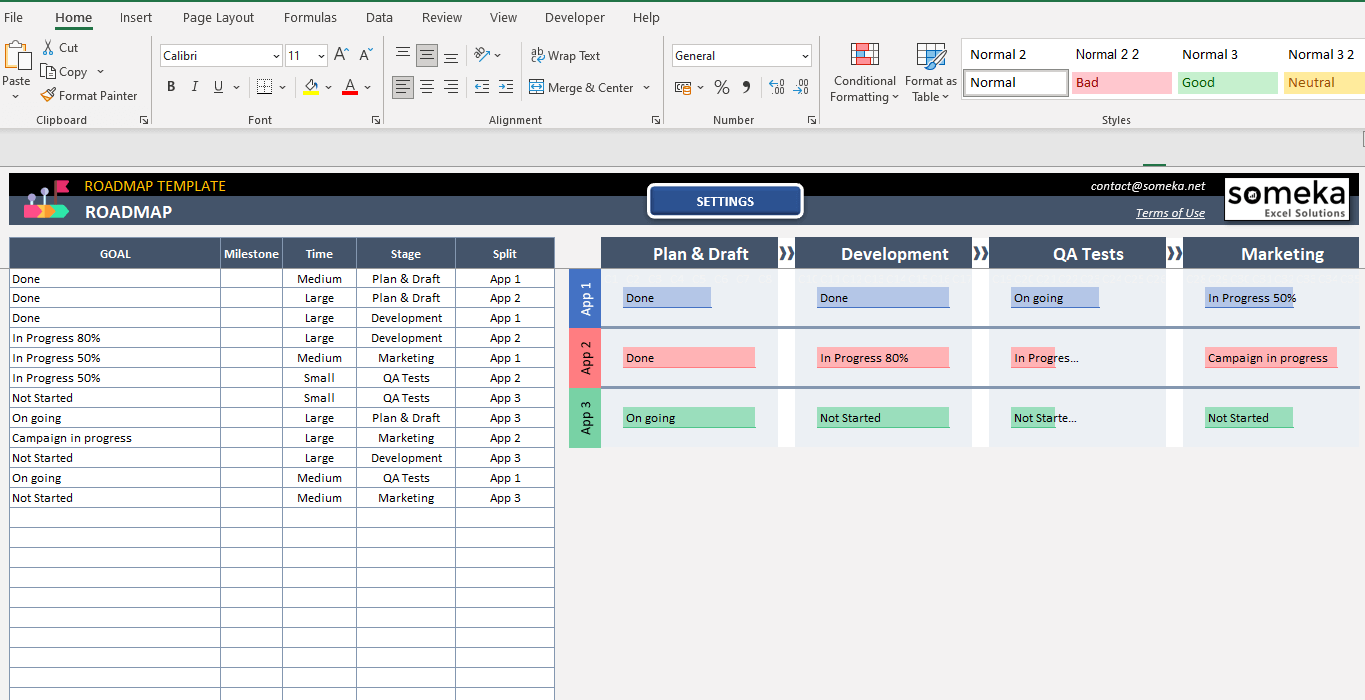Open the File menu

point(14,17)
